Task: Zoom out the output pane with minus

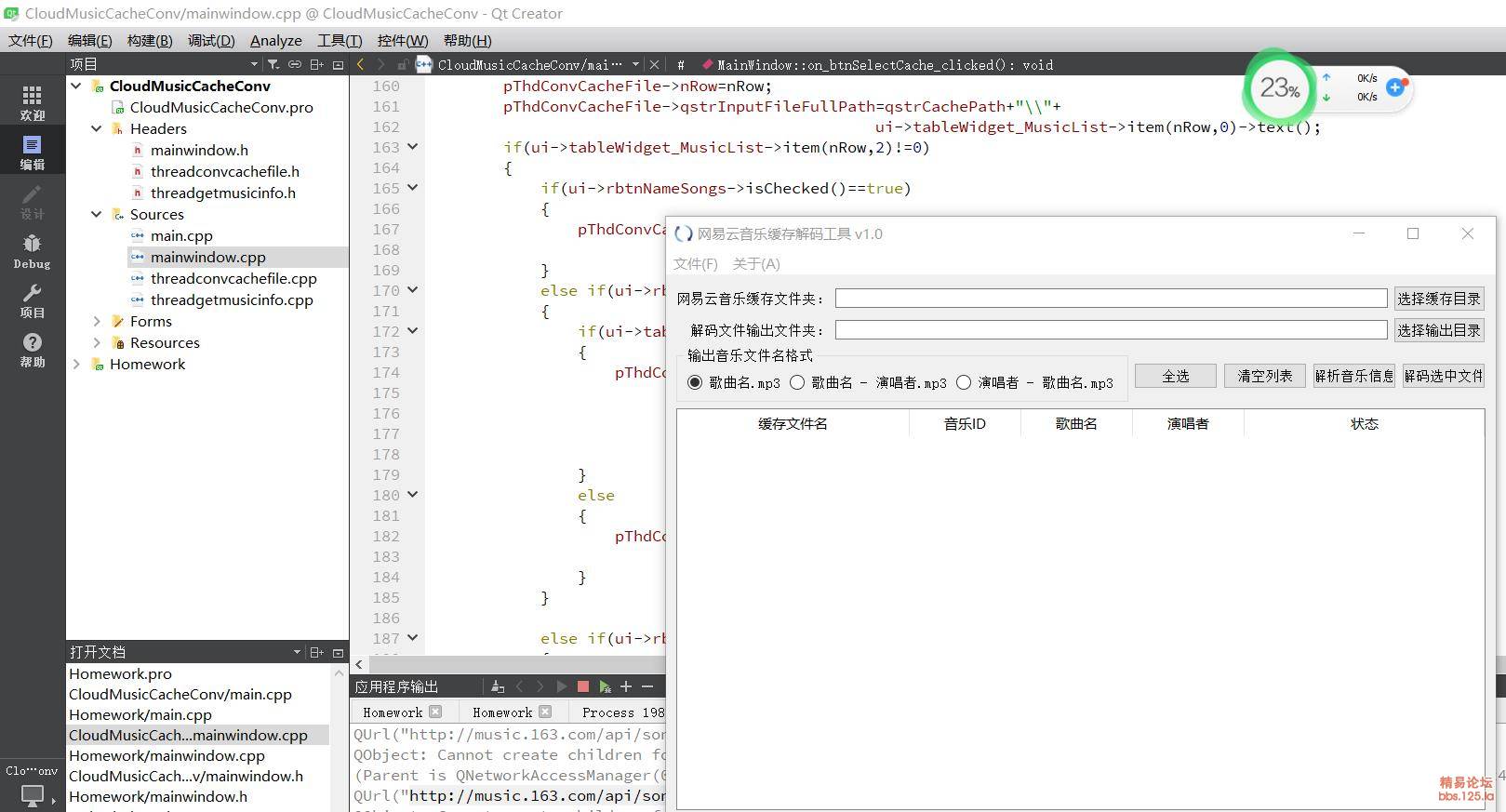Action: (647, 686)
